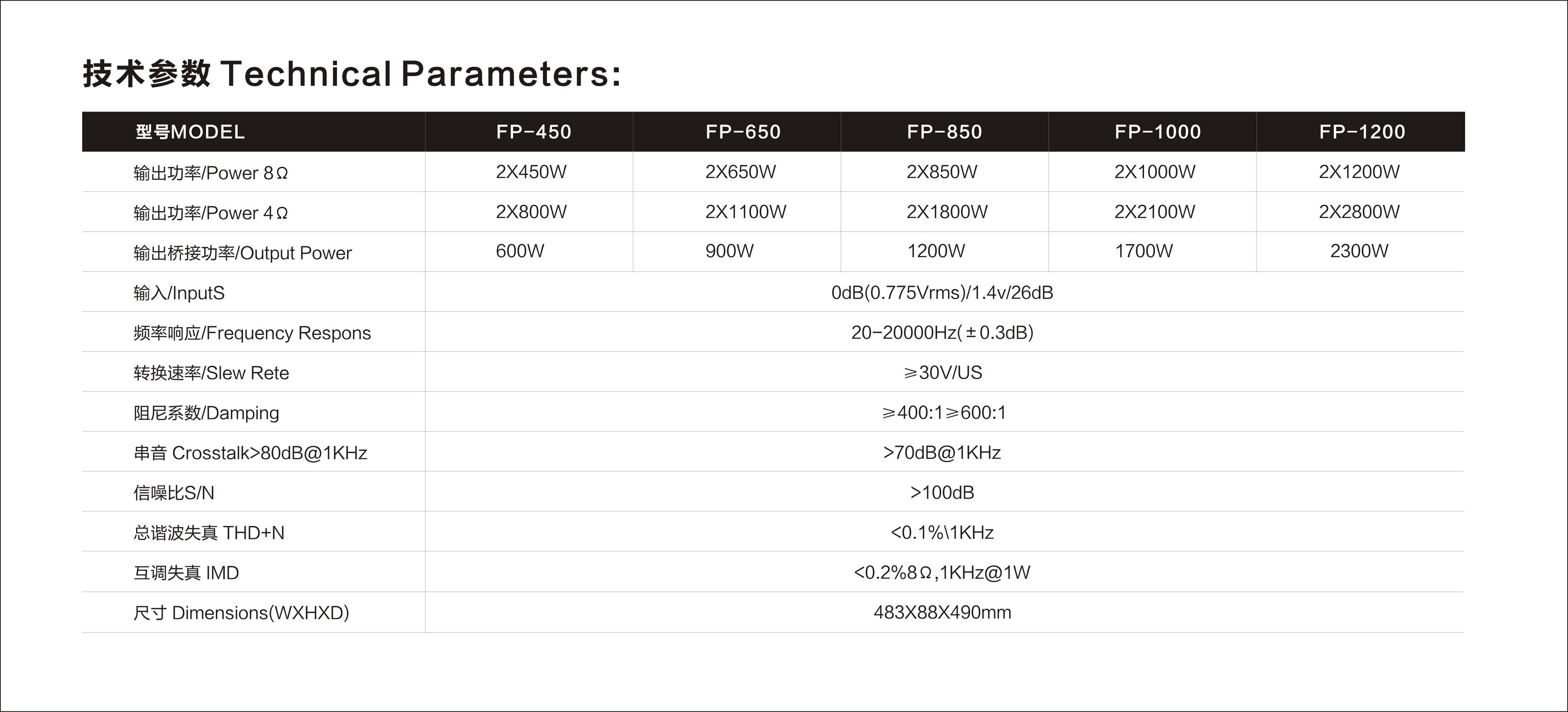This screenshot has width=1568, height=712.
Task: Select the >70dB@1KHz crosstalk value
Action: (x=942, y=453)
